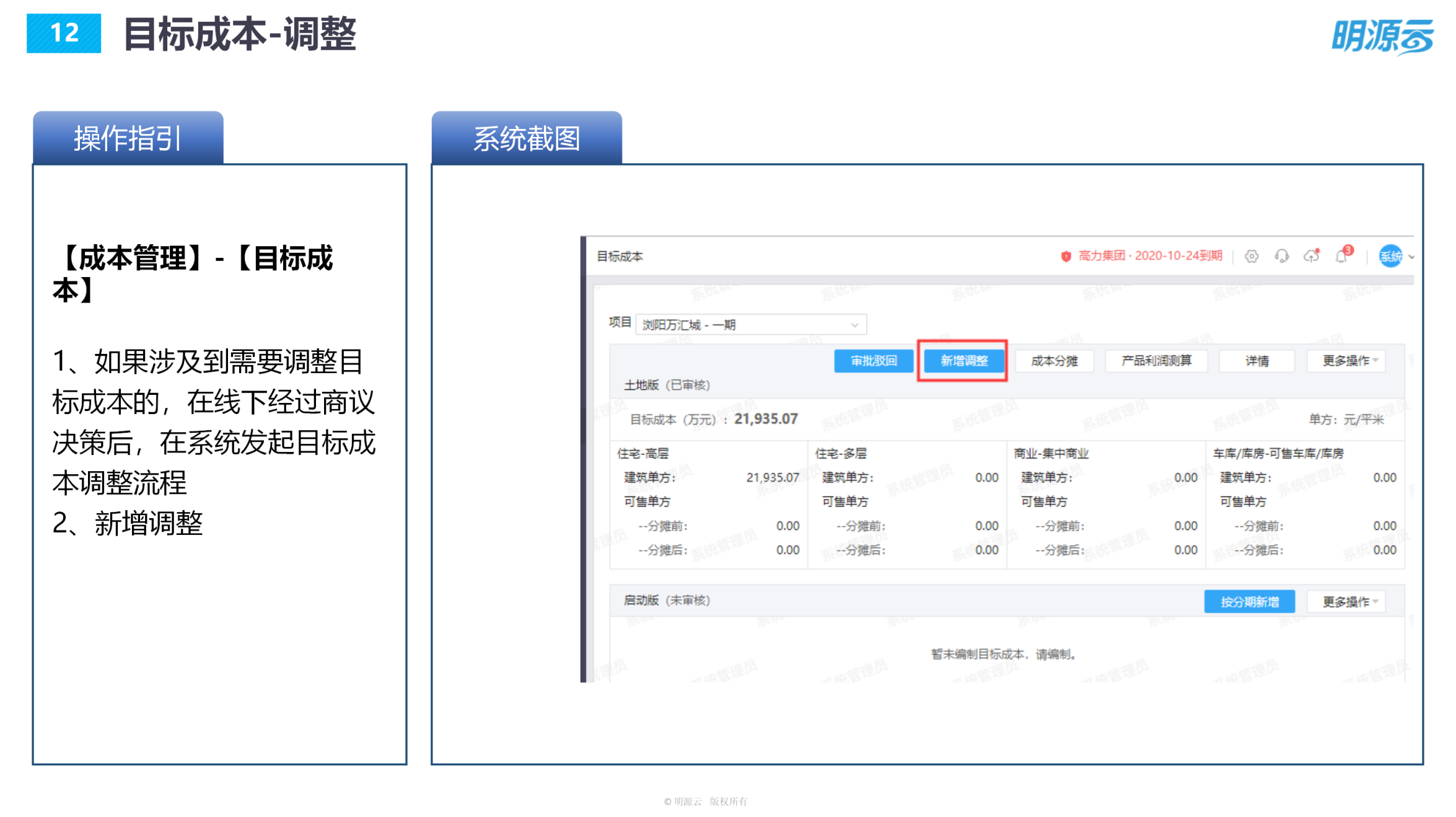Click the 审批驳回 button

pos(873,361)
